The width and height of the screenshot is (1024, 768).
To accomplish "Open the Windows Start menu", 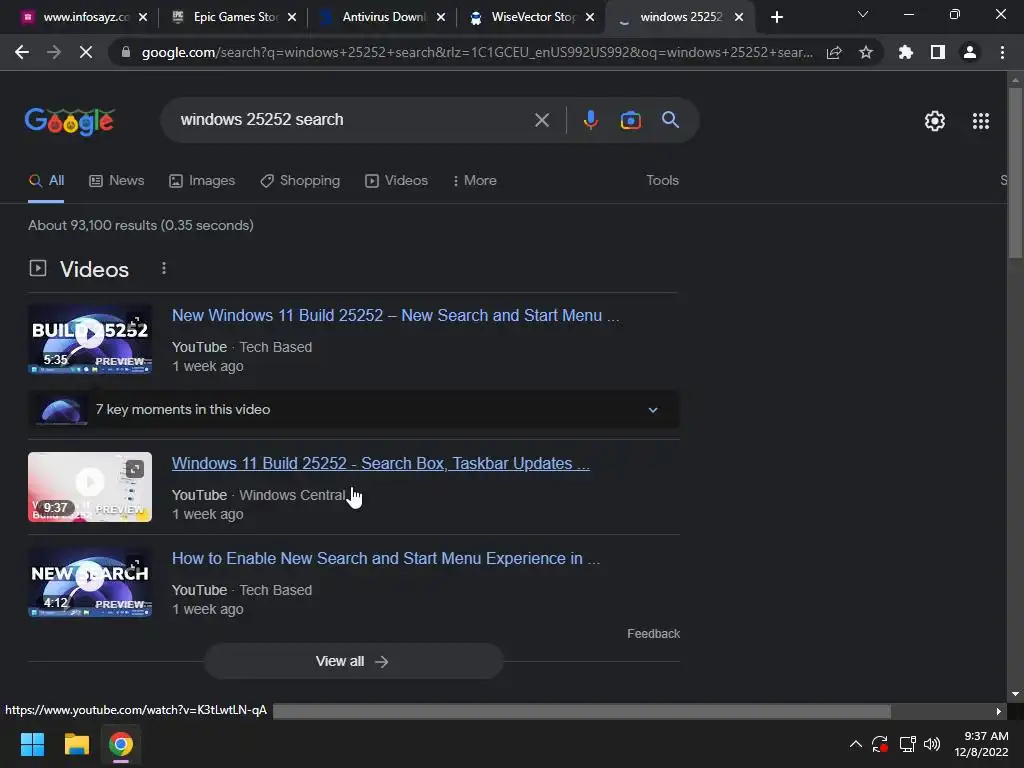I will pyautogui.click(x=32, y=744).
